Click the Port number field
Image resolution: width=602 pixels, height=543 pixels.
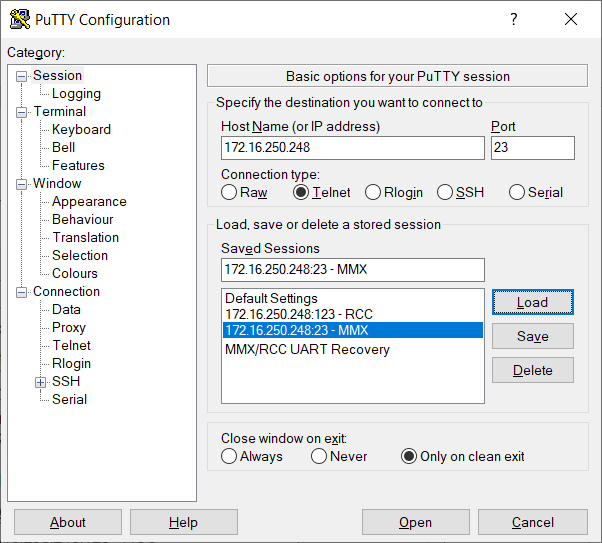tap(532, 148)
